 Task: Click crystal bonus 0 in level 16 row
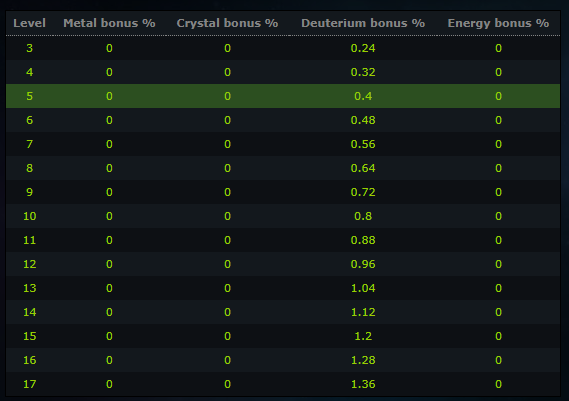pyautogui.click(x=228, y=360)
